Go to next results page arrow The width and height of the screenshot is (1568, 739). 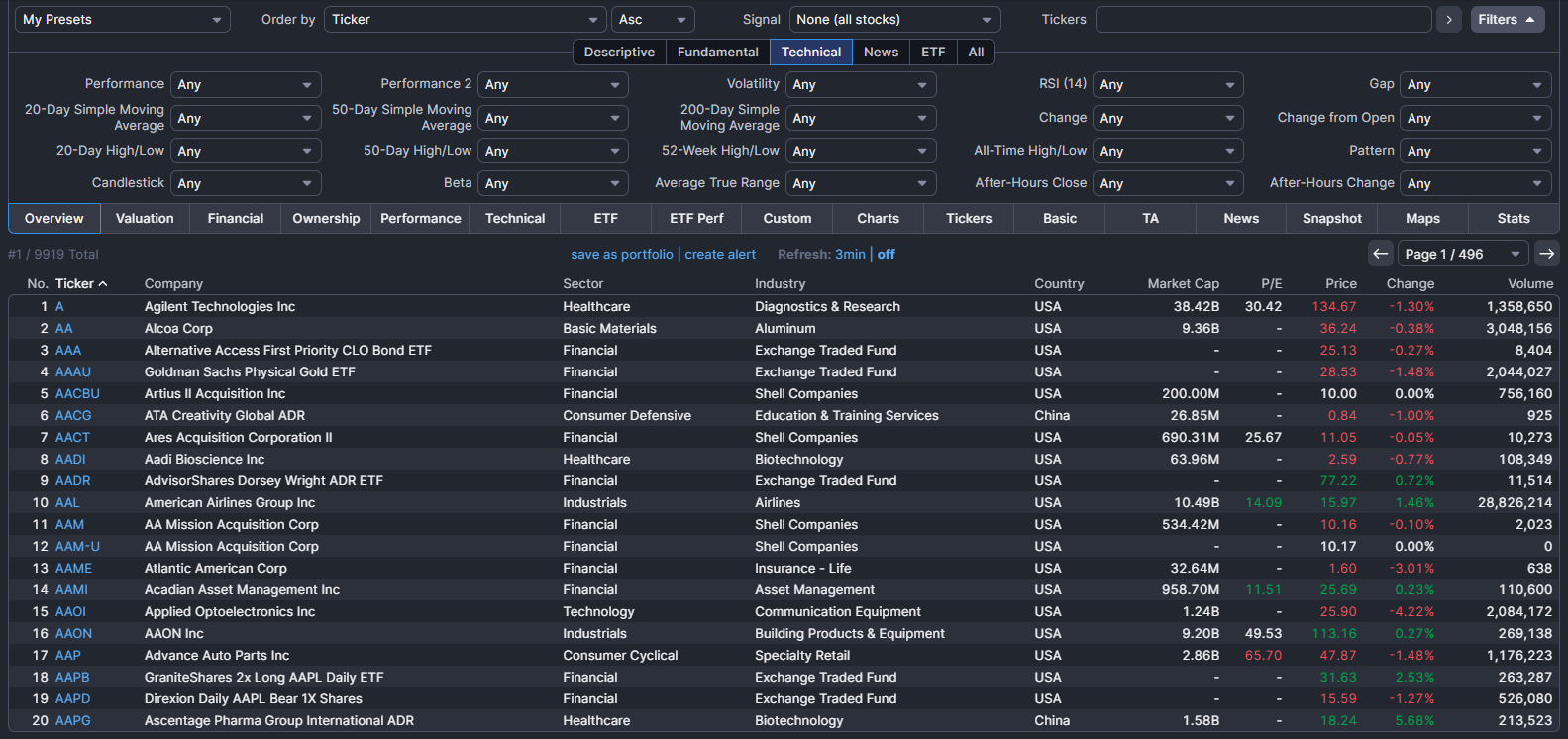click(x=1546, y=254)
